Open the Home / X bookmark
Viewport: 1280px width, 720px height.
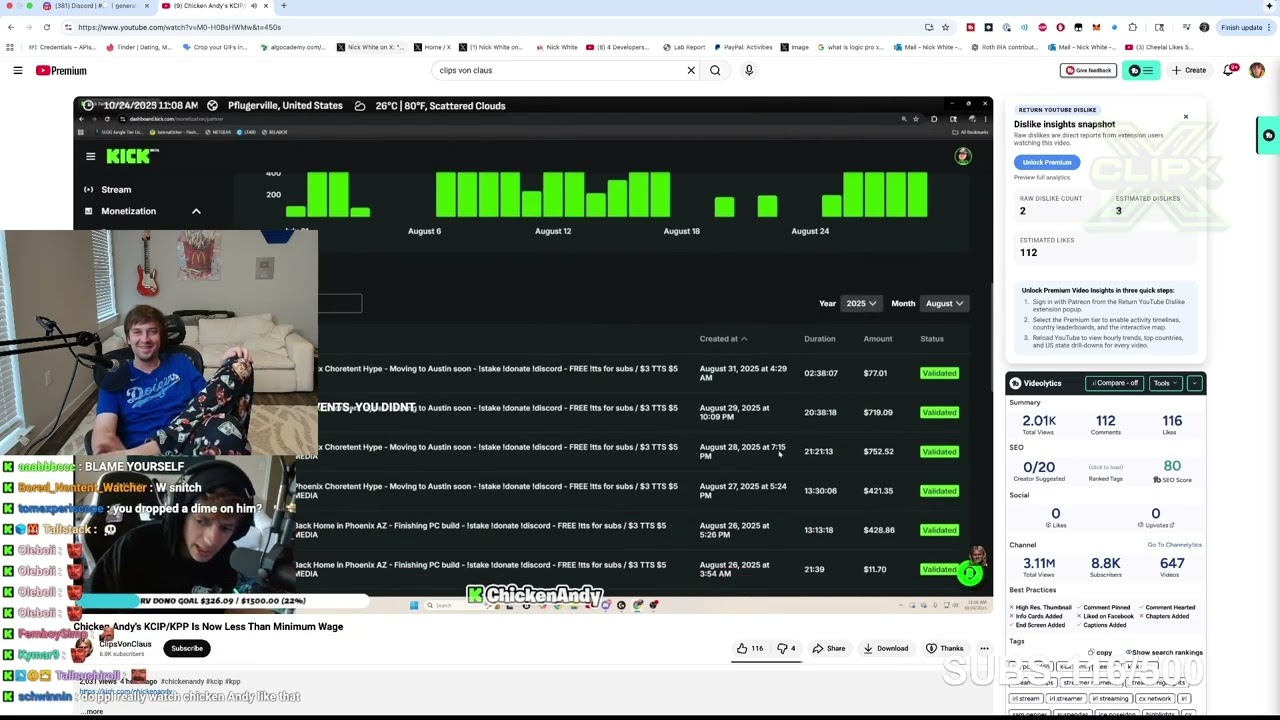[x=432, y=47]
